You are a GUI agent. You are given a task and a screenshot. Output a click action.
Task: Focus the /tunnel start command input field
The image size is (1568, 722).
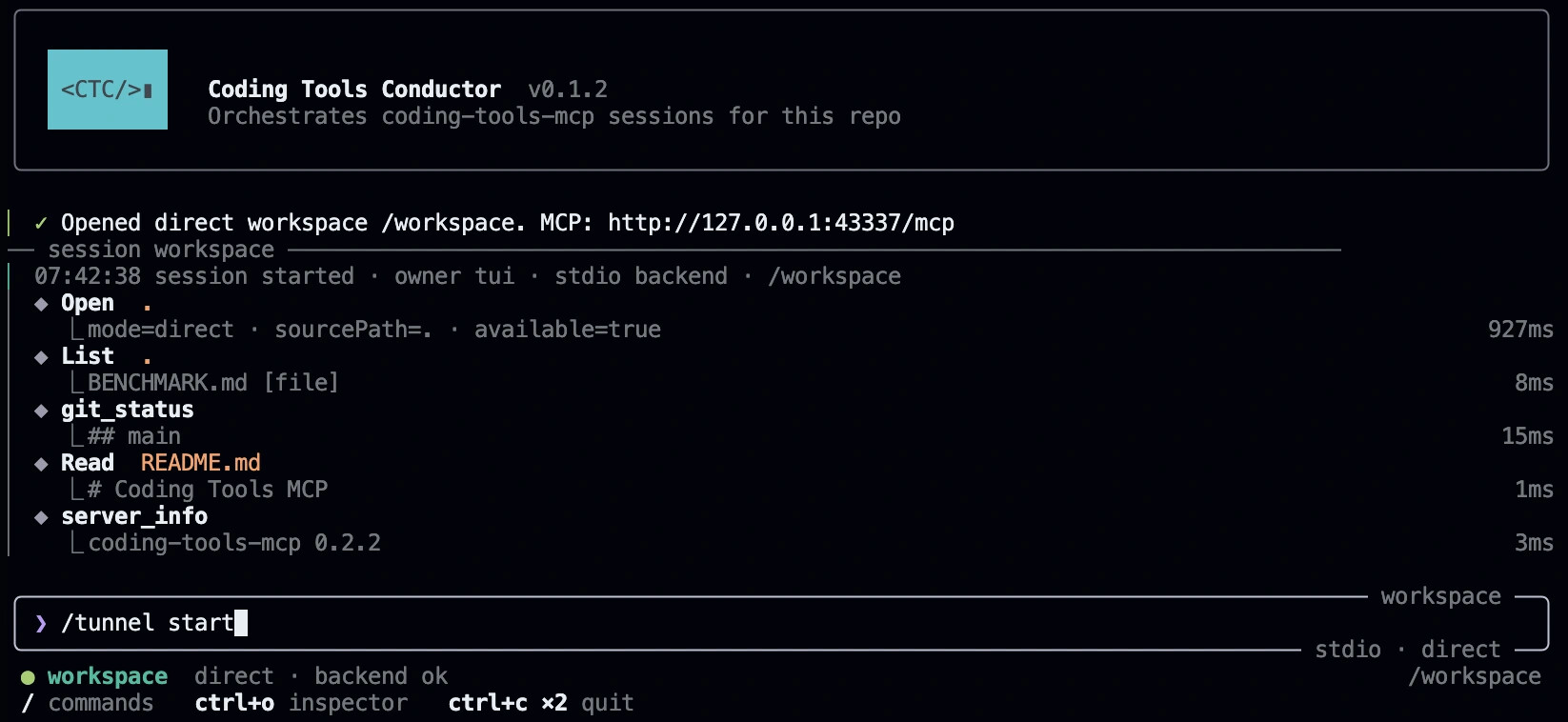pos(781,623)
